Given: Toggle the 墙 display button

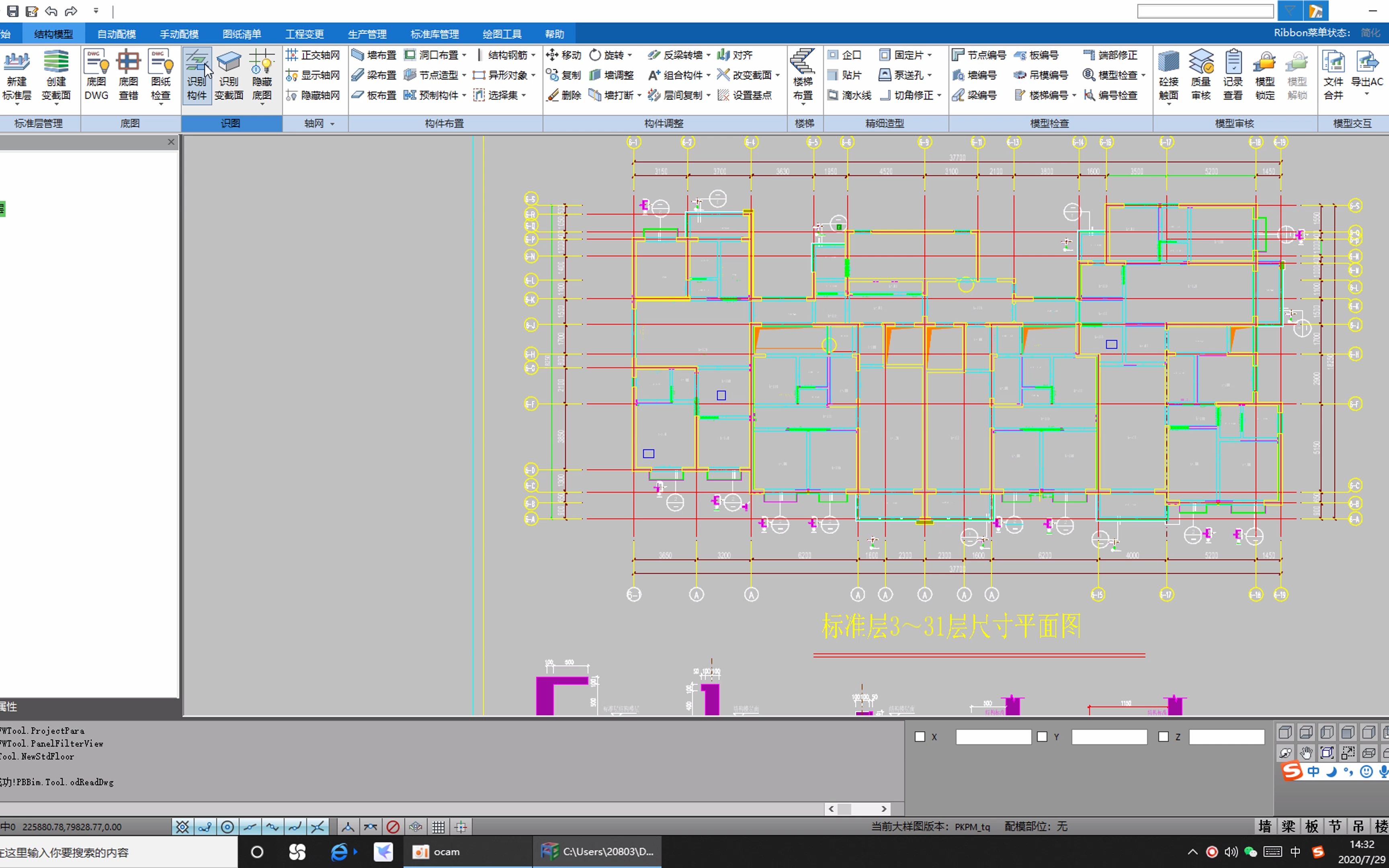Looking at the screenshot, I should tap(1265, 826).
